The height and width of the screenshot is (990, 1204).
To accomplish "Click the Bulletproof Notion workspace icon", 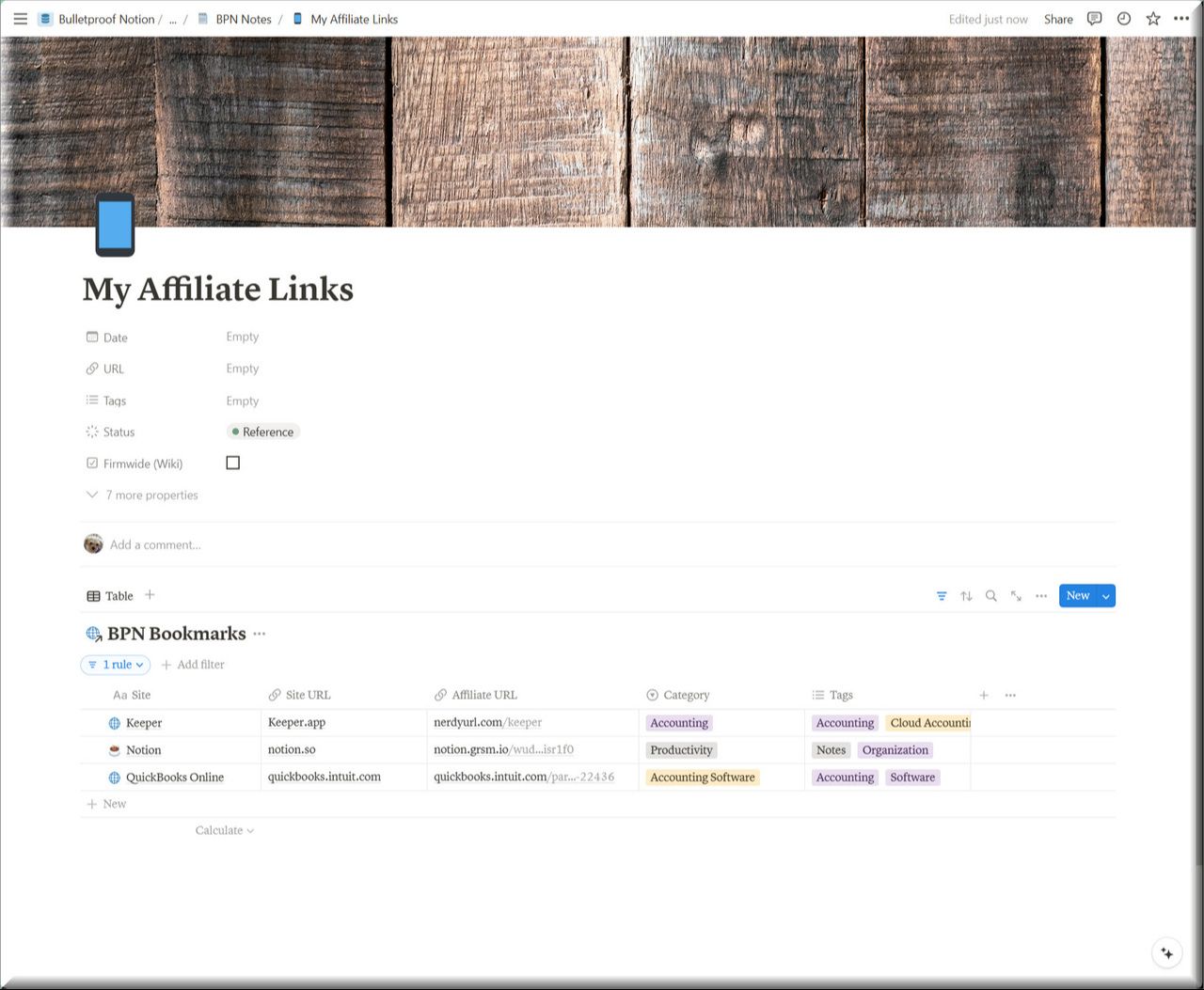I will 45,19.
